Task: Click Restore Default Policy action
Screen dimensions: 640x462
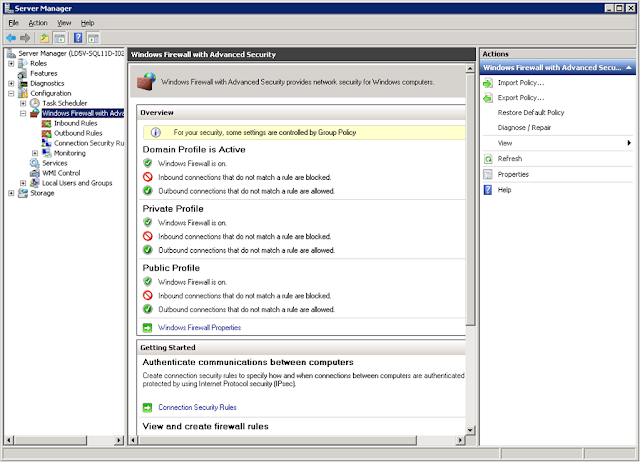Action: (531, 113)
